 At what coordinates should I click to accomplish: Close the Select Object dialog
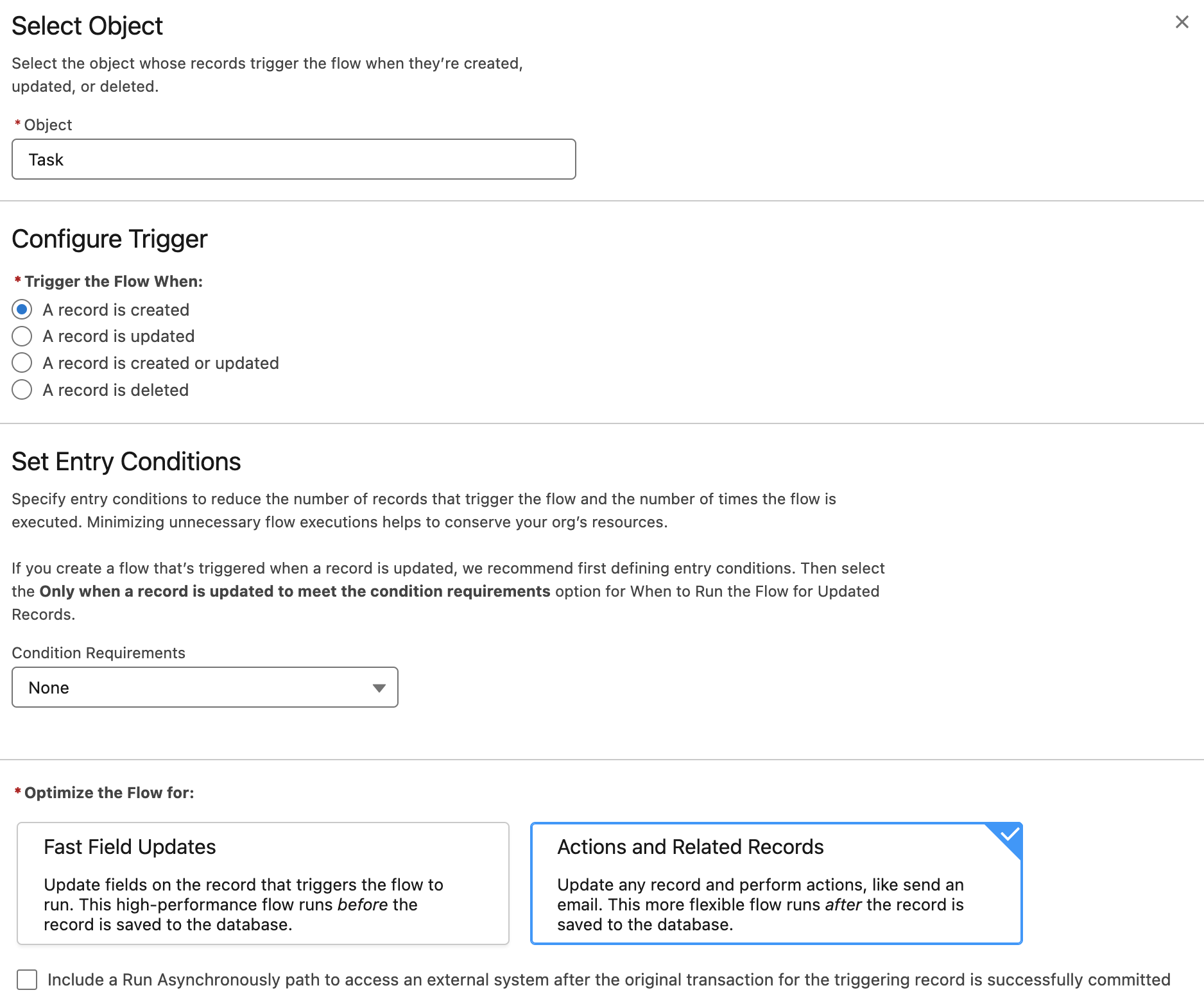pos(1182,22)
